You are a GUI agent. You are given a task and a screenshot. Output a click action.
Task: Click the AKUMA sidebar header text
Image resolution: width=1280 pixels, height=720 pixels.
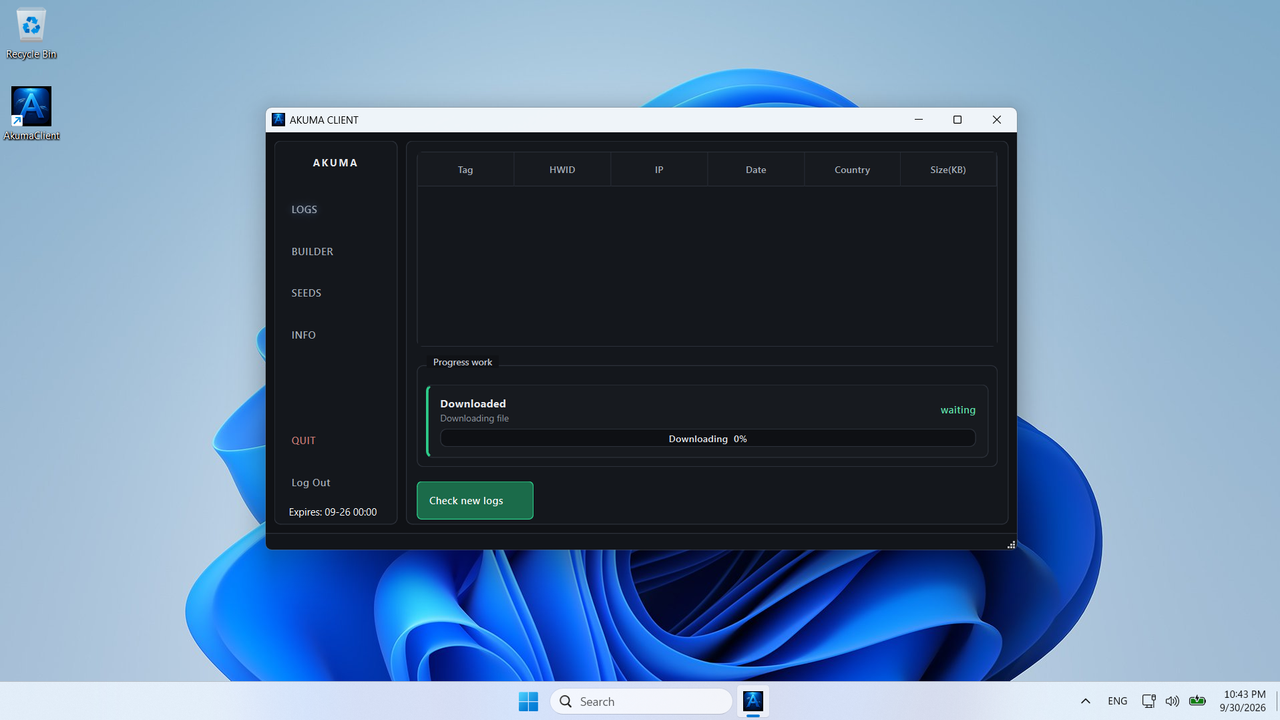(335, 163)
